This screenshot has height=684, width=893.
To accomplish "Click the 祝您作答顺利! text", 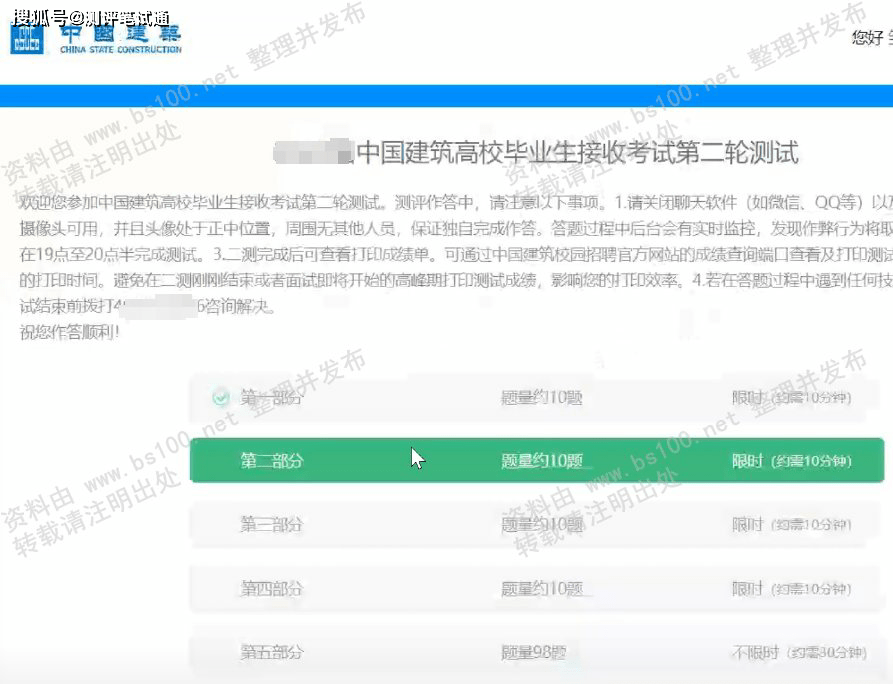I will coord(69,332).
